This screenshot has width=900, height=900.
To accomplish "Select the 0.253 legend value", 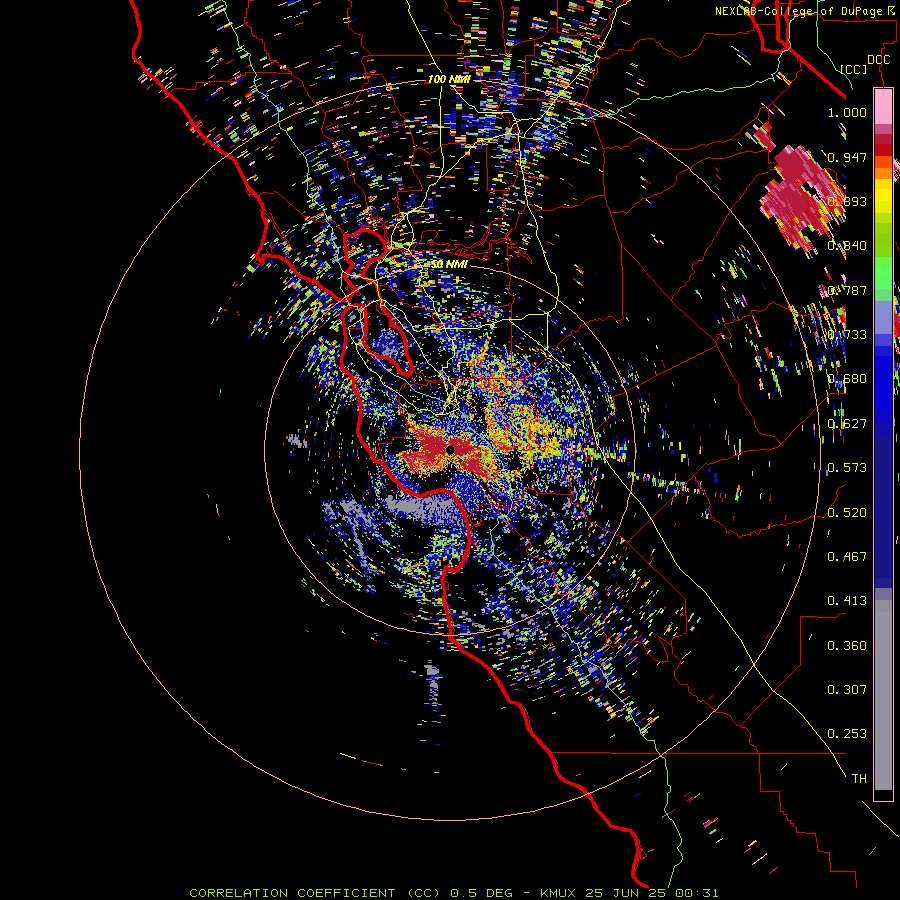I will tap(847, 734).
